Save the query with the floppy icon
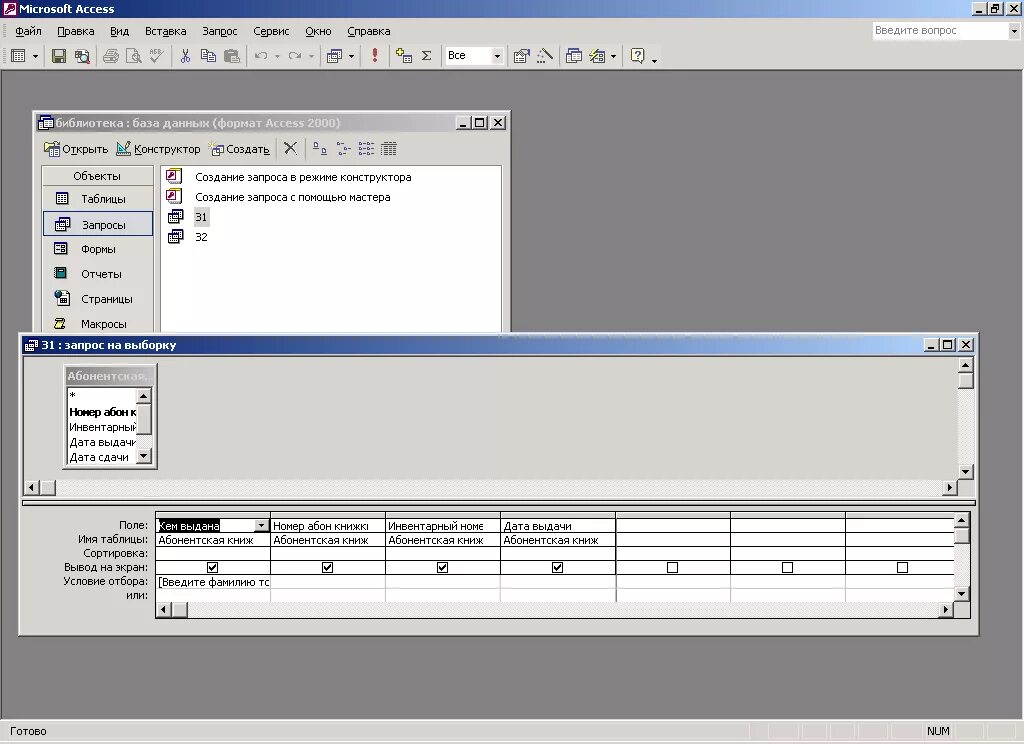 pos(59,56)
